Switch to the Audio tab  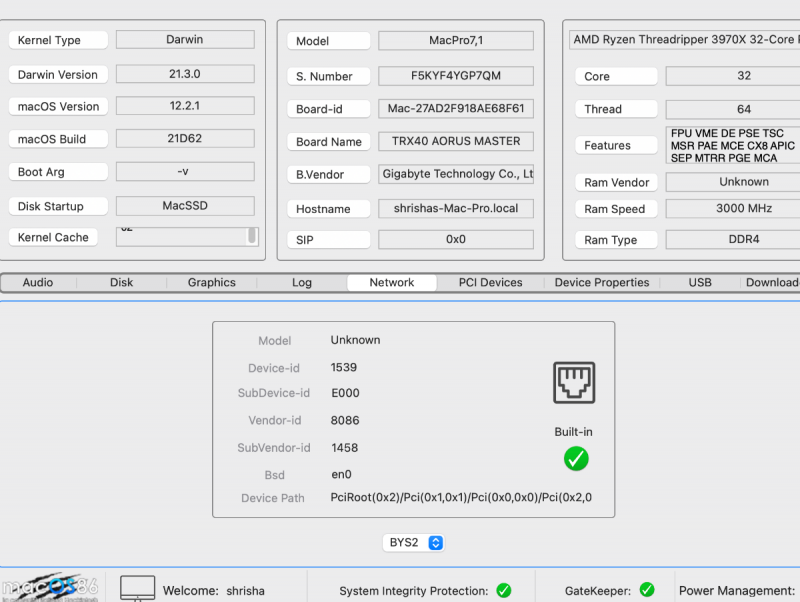tap(38, 283)
